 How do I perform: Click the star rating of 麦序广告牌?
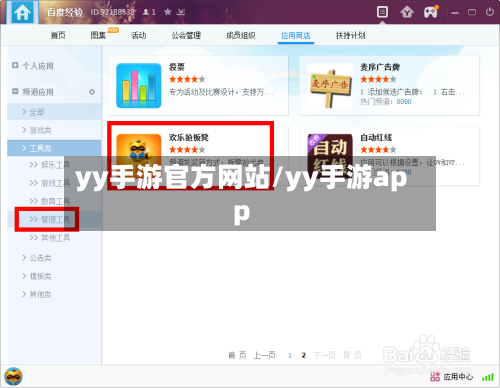click(378, 79)
